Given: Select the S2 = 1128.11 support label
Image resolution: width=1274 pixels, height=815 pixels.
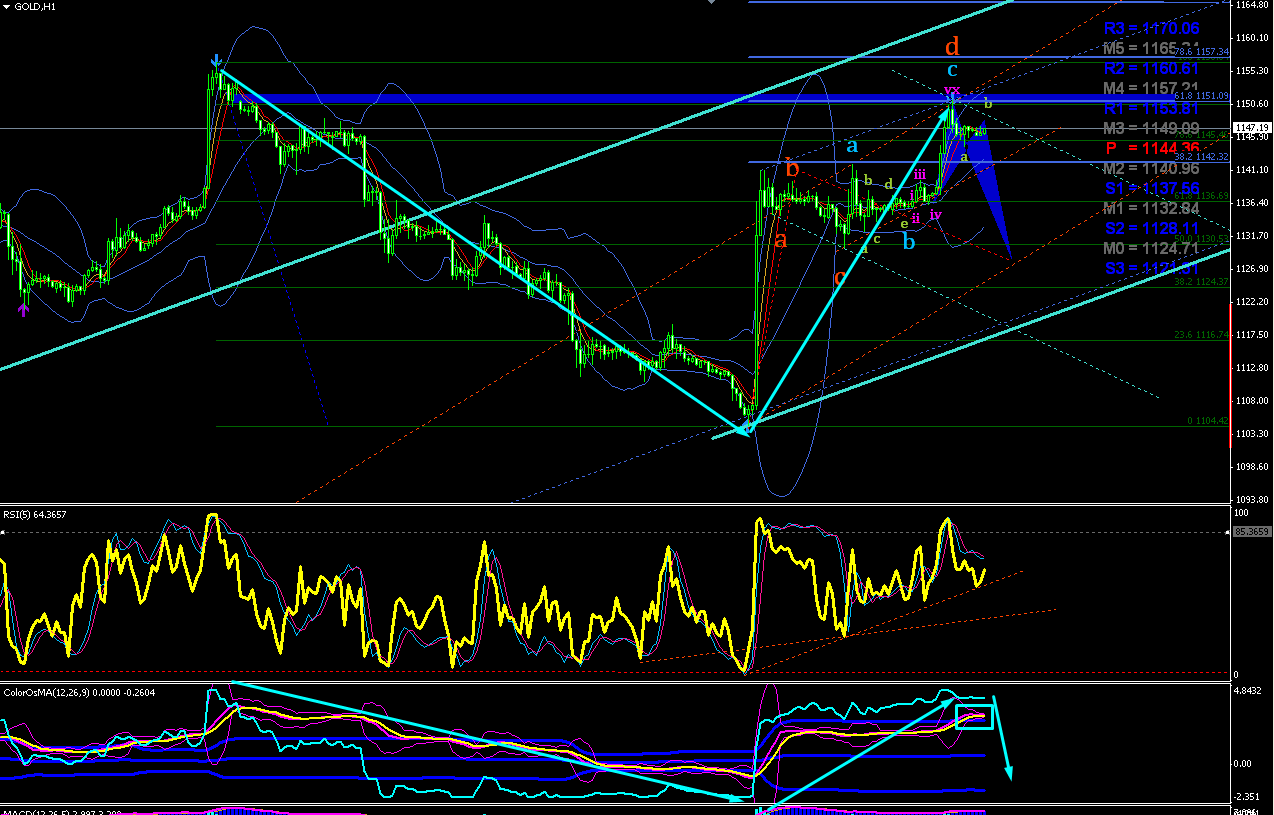Looking at the screenshot, I should [1152, 228].
